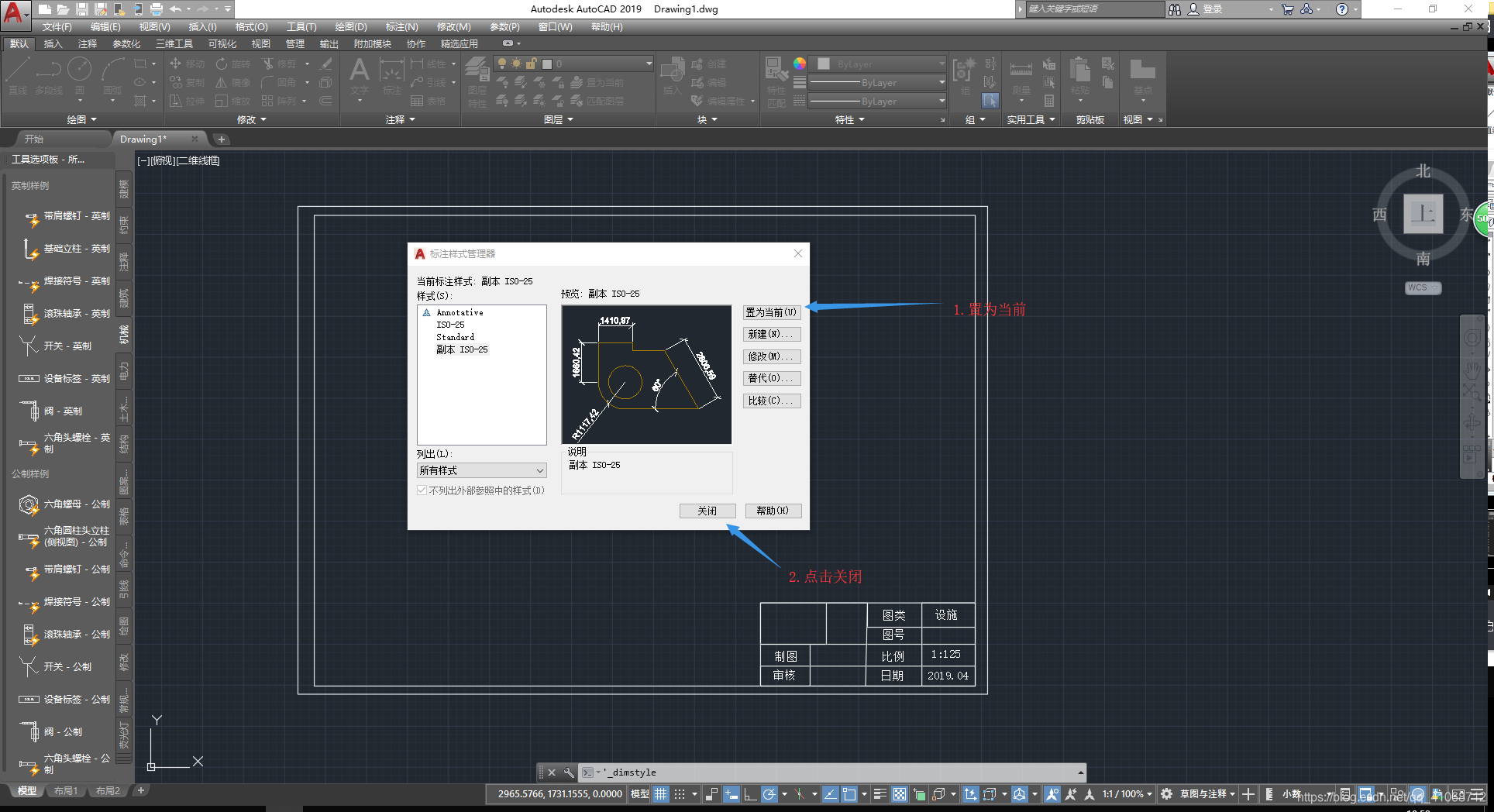Open Layer Properties (图层特性) manager
This screenshot has width=1494, height=812.
477,82
